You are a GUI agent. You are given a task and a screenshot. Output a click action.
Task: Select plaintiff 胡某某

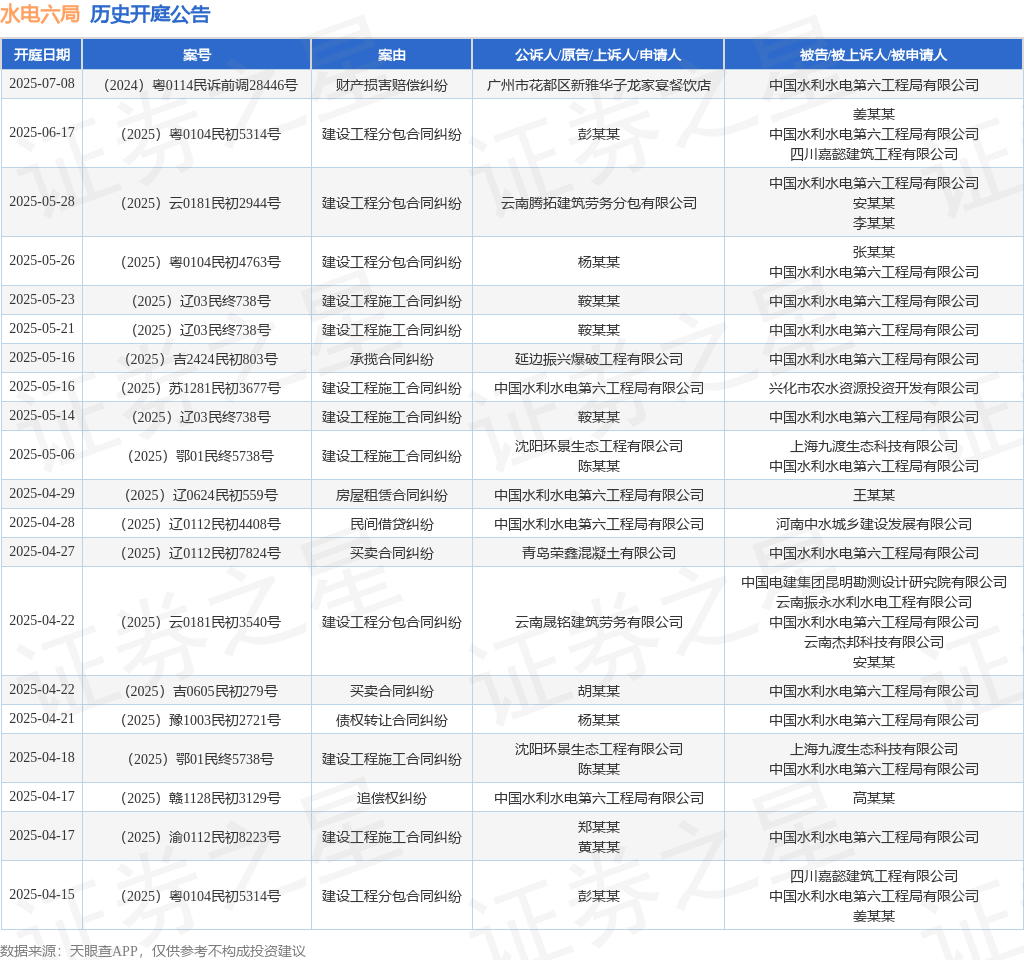click(598, 691)
